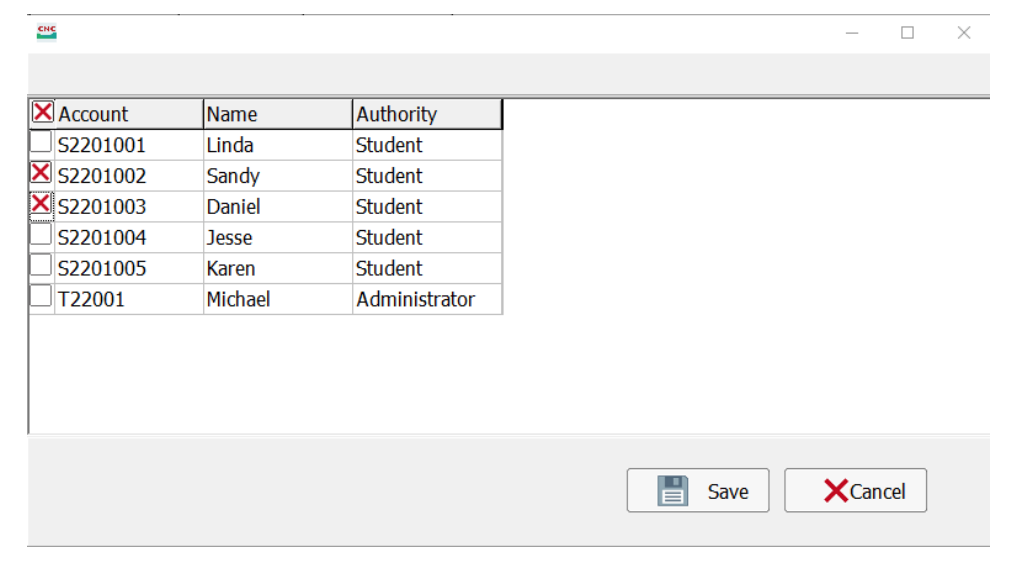The height and width of the screenshot is (566, 1023).
Task: Toggle the select-all checkbox in Account header
Action: pyautogui.click(x=42, y=112)
